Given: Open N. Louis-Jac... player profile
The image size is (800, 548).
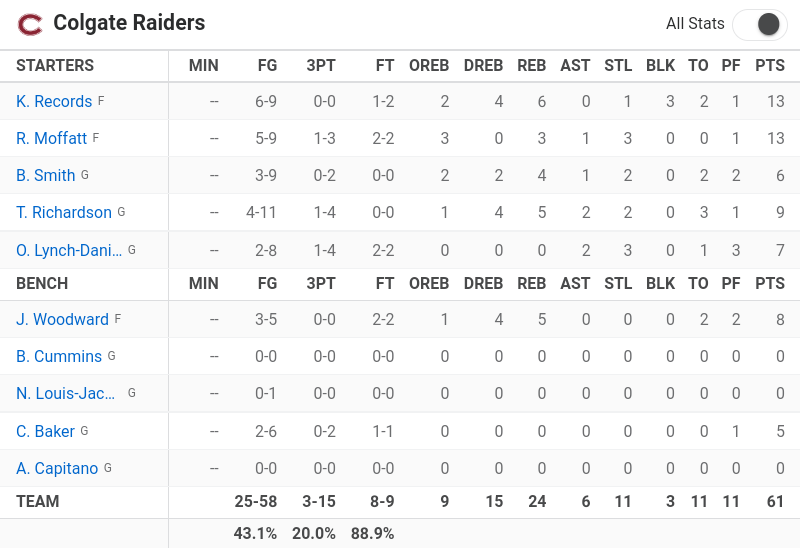Looking at the screenshot, I should coord(65,393).
